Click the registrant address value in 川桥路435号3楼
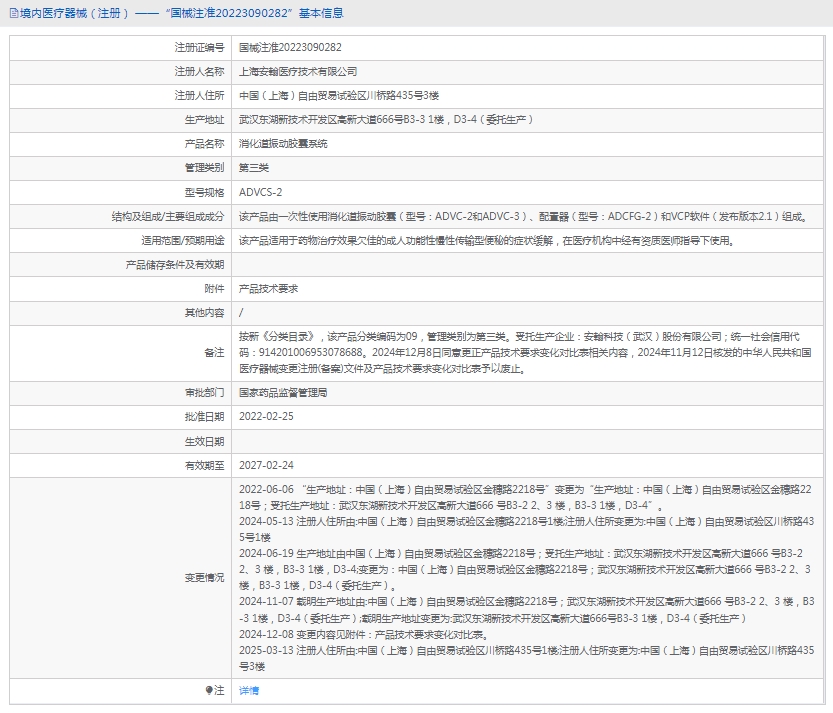The width and height of the screenshot is (833, 713). (x=338, y=96)
